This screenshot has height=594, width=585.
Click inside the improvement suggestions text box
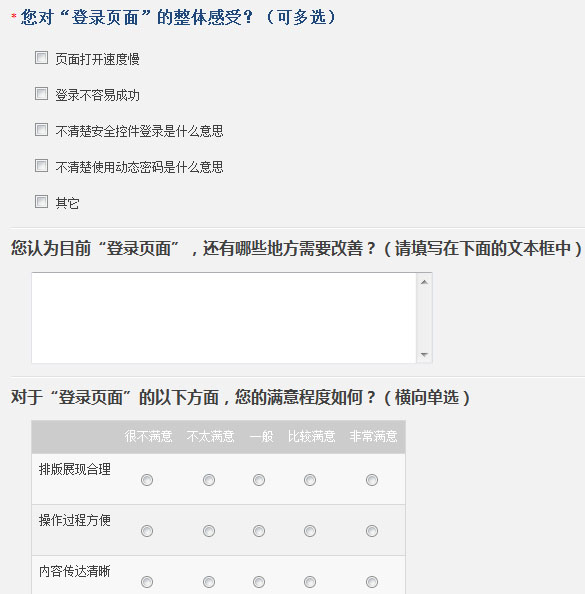click(x=224, y=318)
